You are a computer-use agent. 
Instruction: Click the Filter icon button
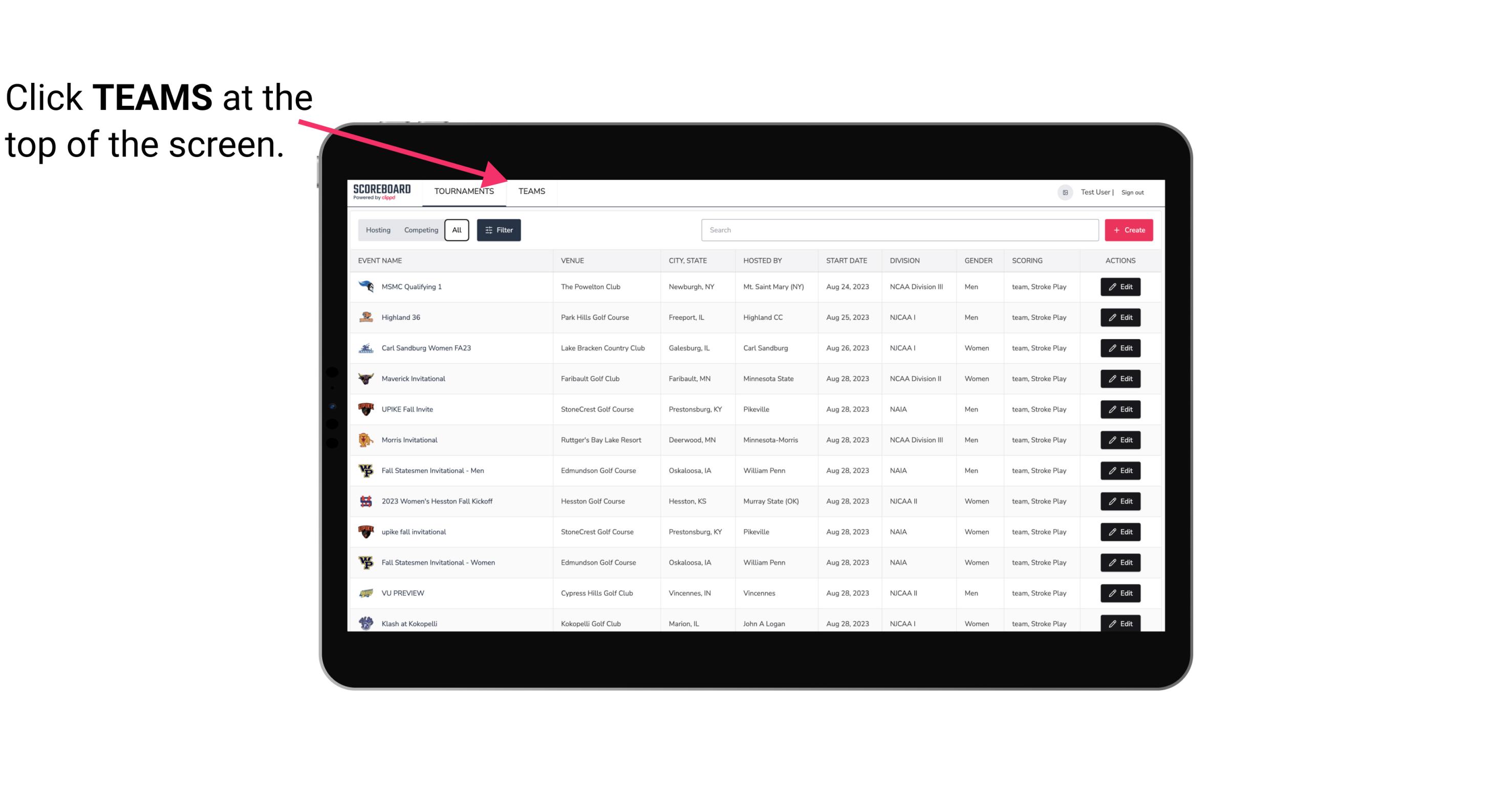(x=497, y=230)
